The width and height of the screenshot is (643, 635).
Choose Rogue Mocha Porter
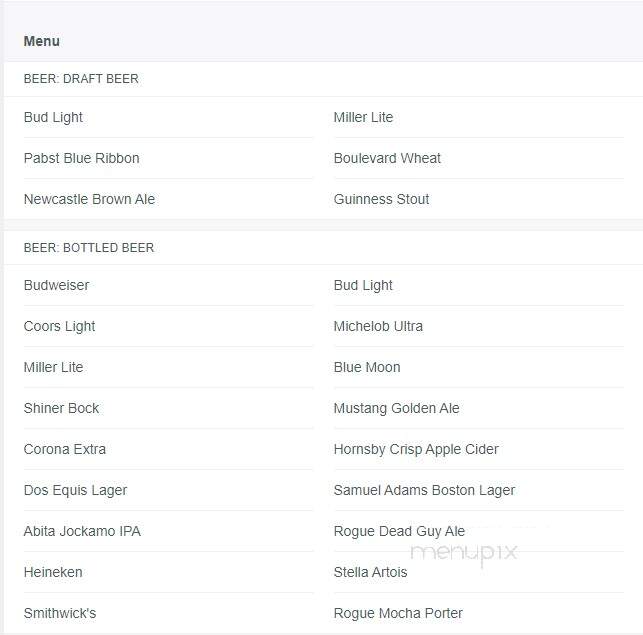(x=398, y=613)
